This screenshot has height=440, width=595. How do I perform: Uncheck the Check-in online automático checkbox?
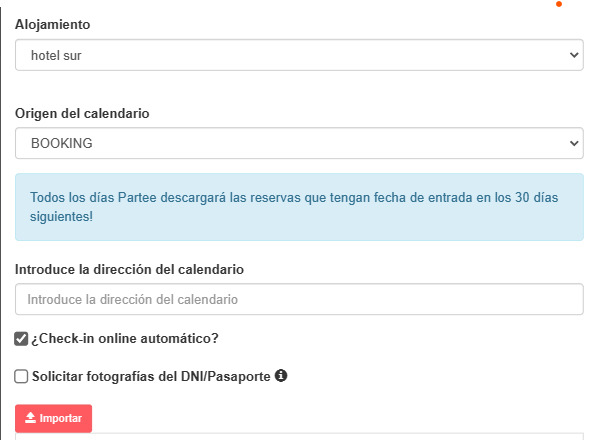[x=21, y=339]
